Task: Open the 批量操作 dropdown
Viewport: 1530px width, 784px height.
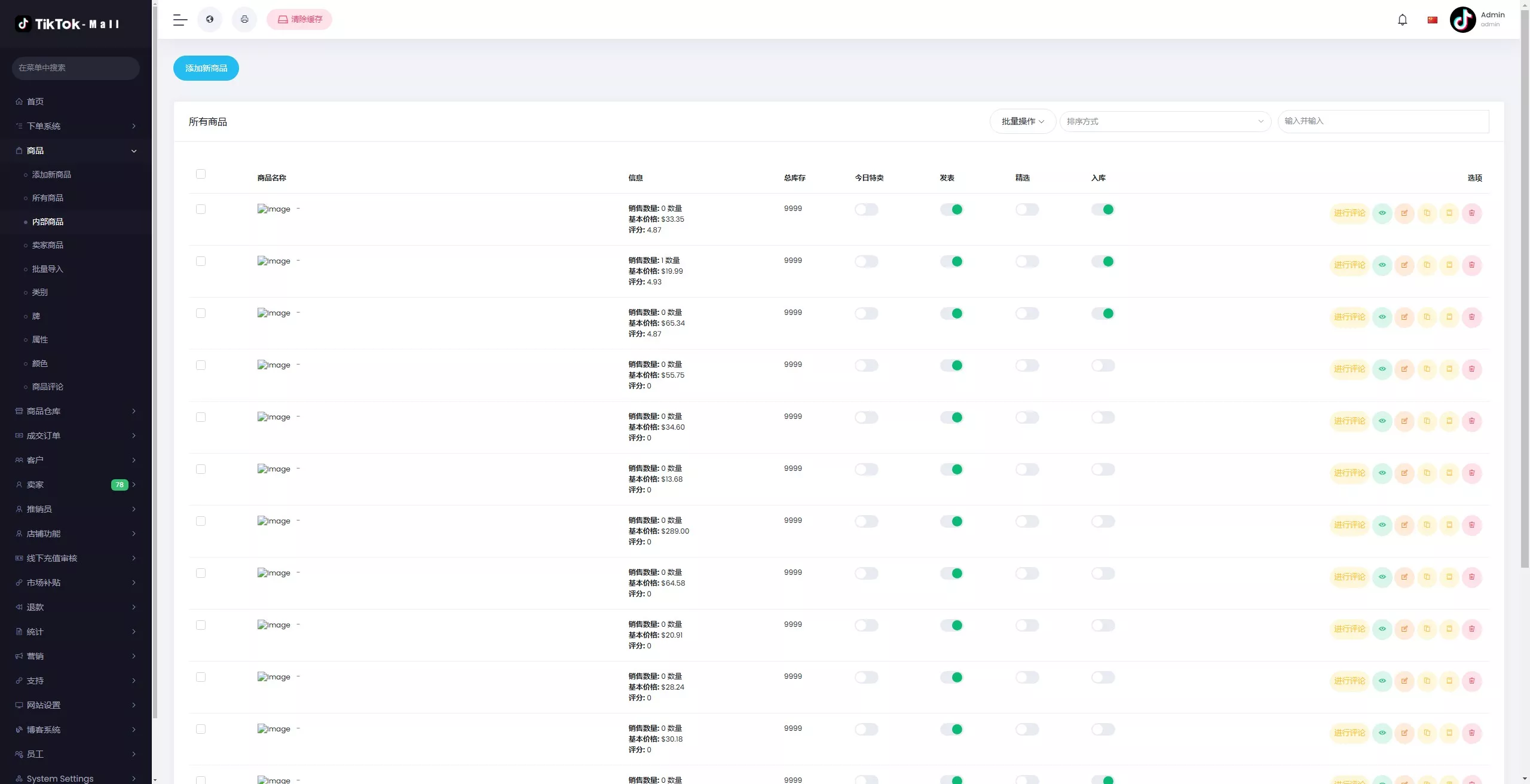Action: [1023, 121]
